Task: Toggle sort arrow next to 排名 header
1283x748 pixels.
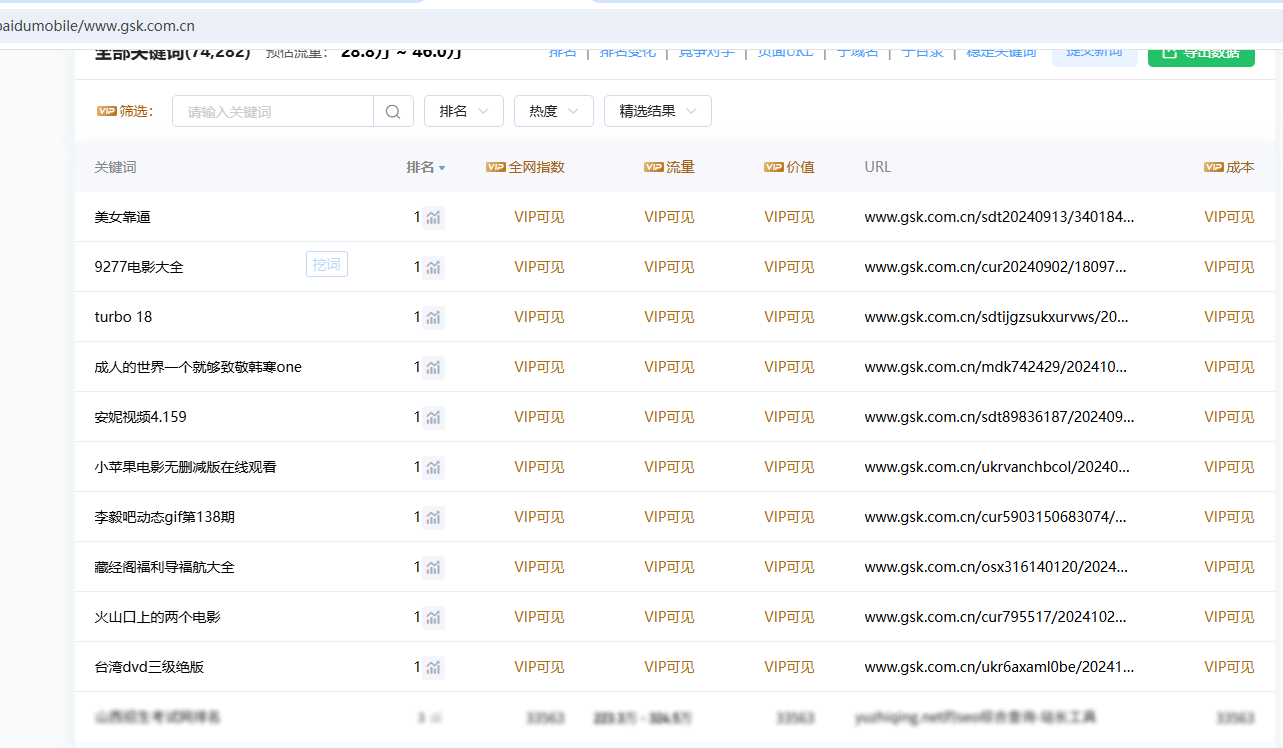Action: [442, 168]
